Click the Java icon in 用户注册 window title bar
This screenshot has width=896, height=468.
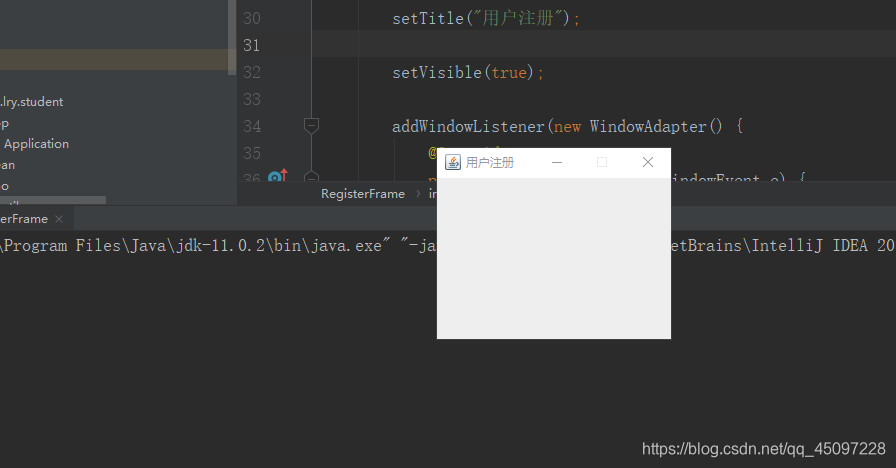(x=453, y=162)
